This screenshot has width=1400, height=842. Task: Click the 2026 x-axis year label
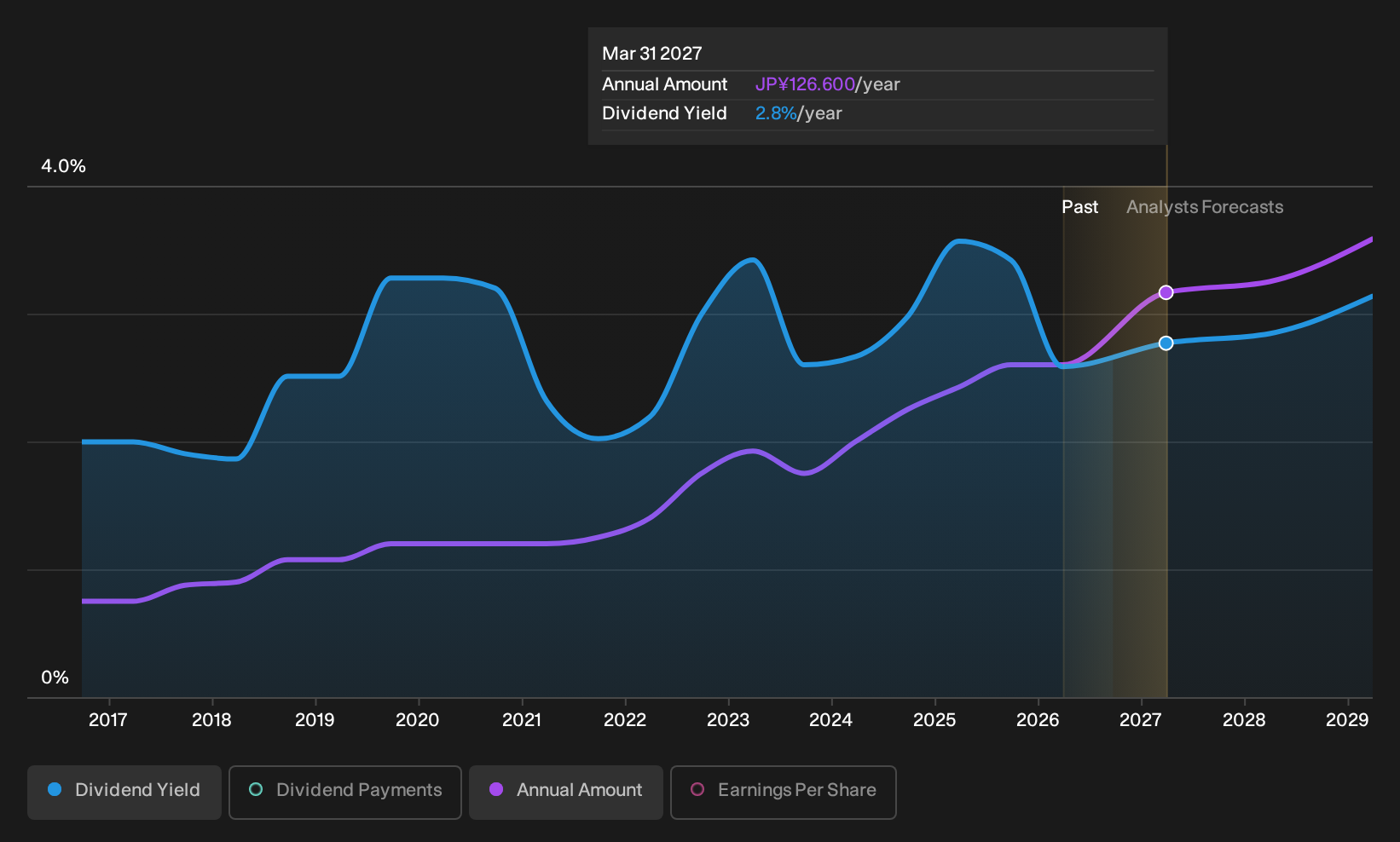tap(1038, 720)
